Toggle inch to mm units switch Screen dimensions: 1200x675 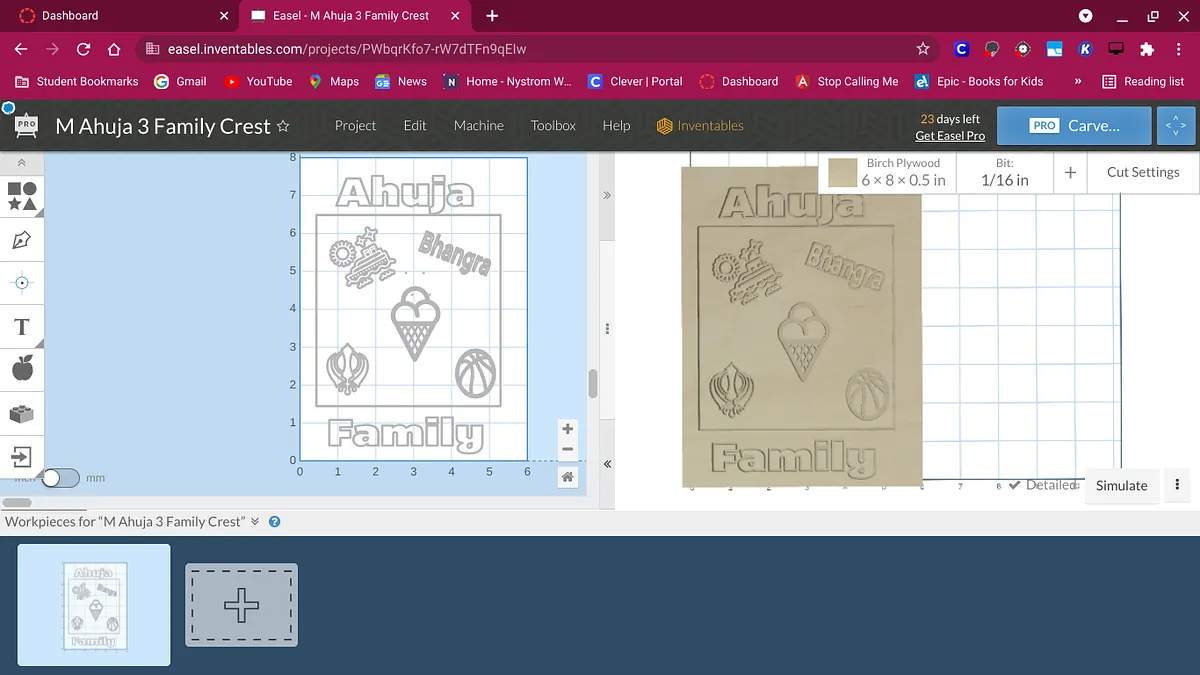coord(59,478)
